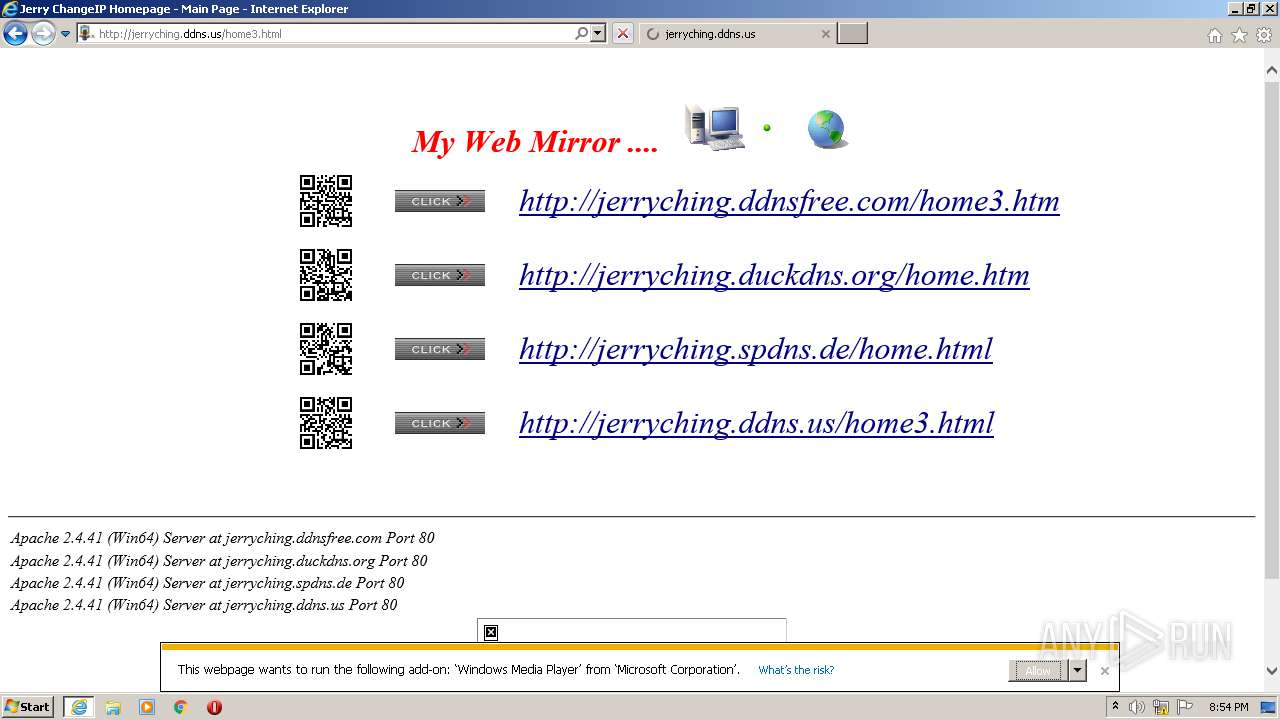Click Internet Explorer taskbar icon
Screen dimensions: 1280x720
coord(79,707)
